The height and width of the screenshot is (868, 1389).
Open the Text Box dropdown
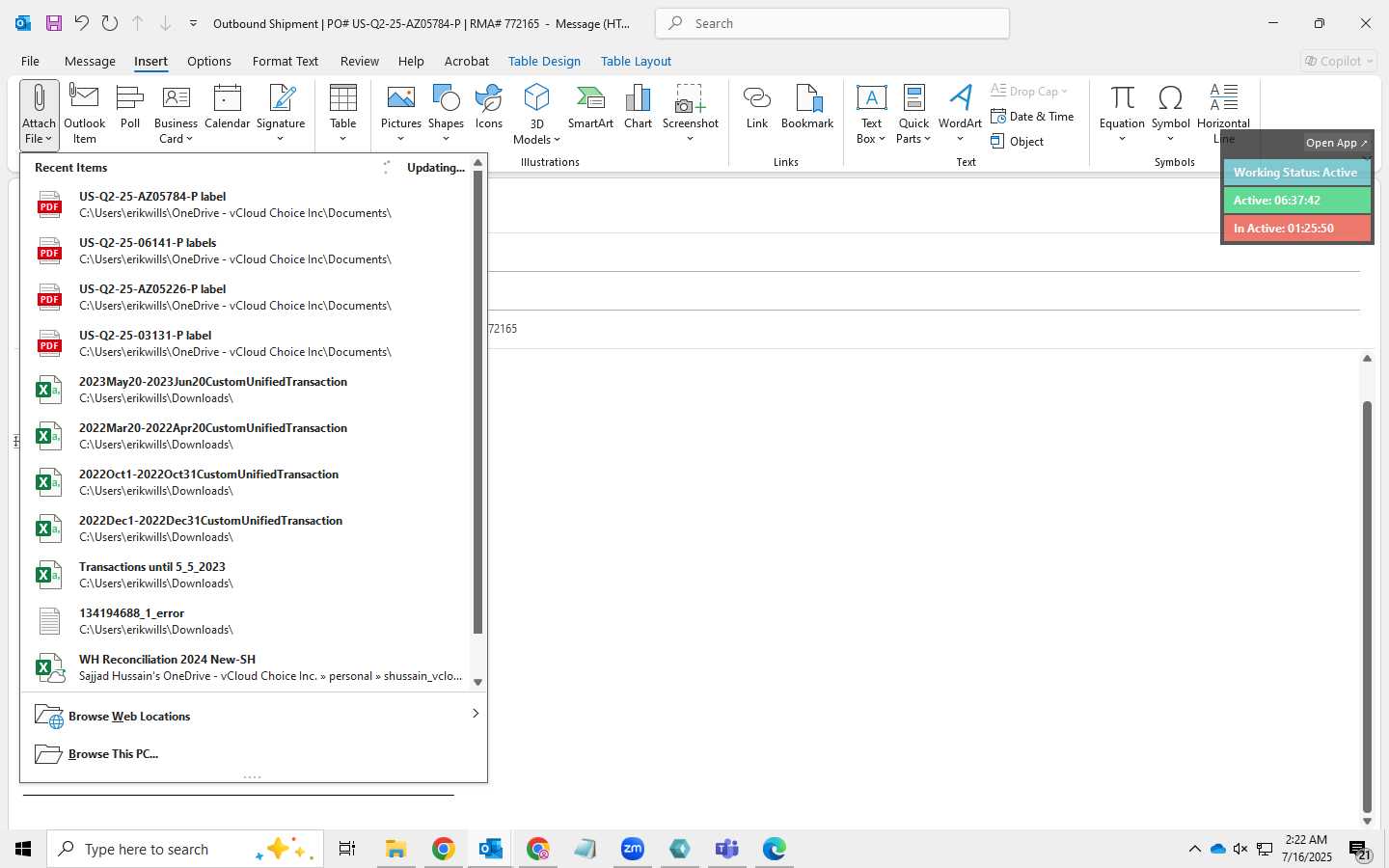(871, 115)
